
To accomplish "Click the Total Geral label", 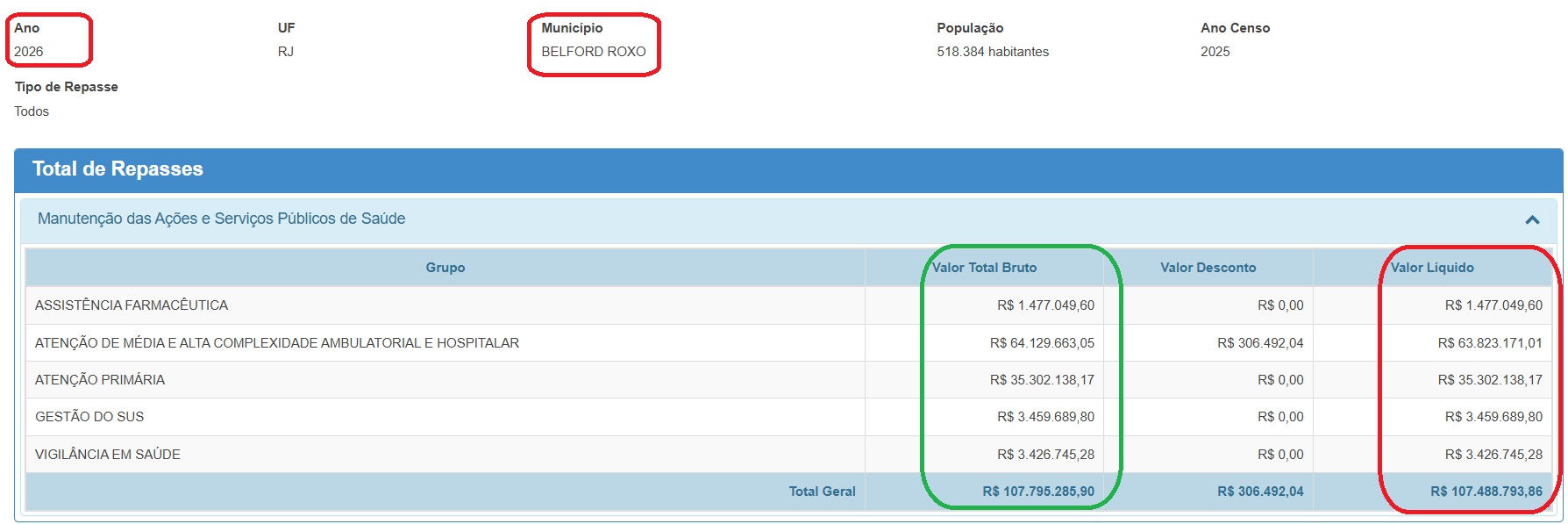I will click(x=822, y=492).
